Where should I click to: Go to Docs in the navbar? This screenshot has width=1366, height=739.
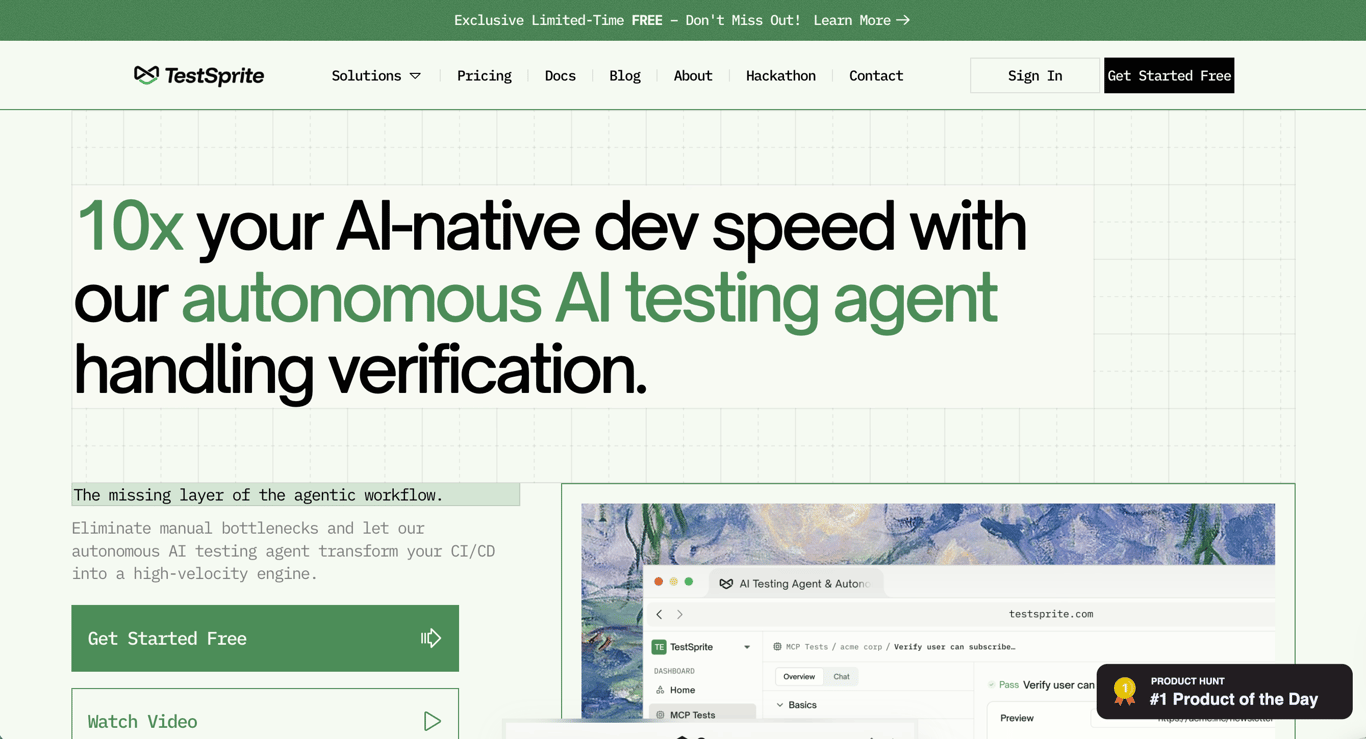(560, 76)
